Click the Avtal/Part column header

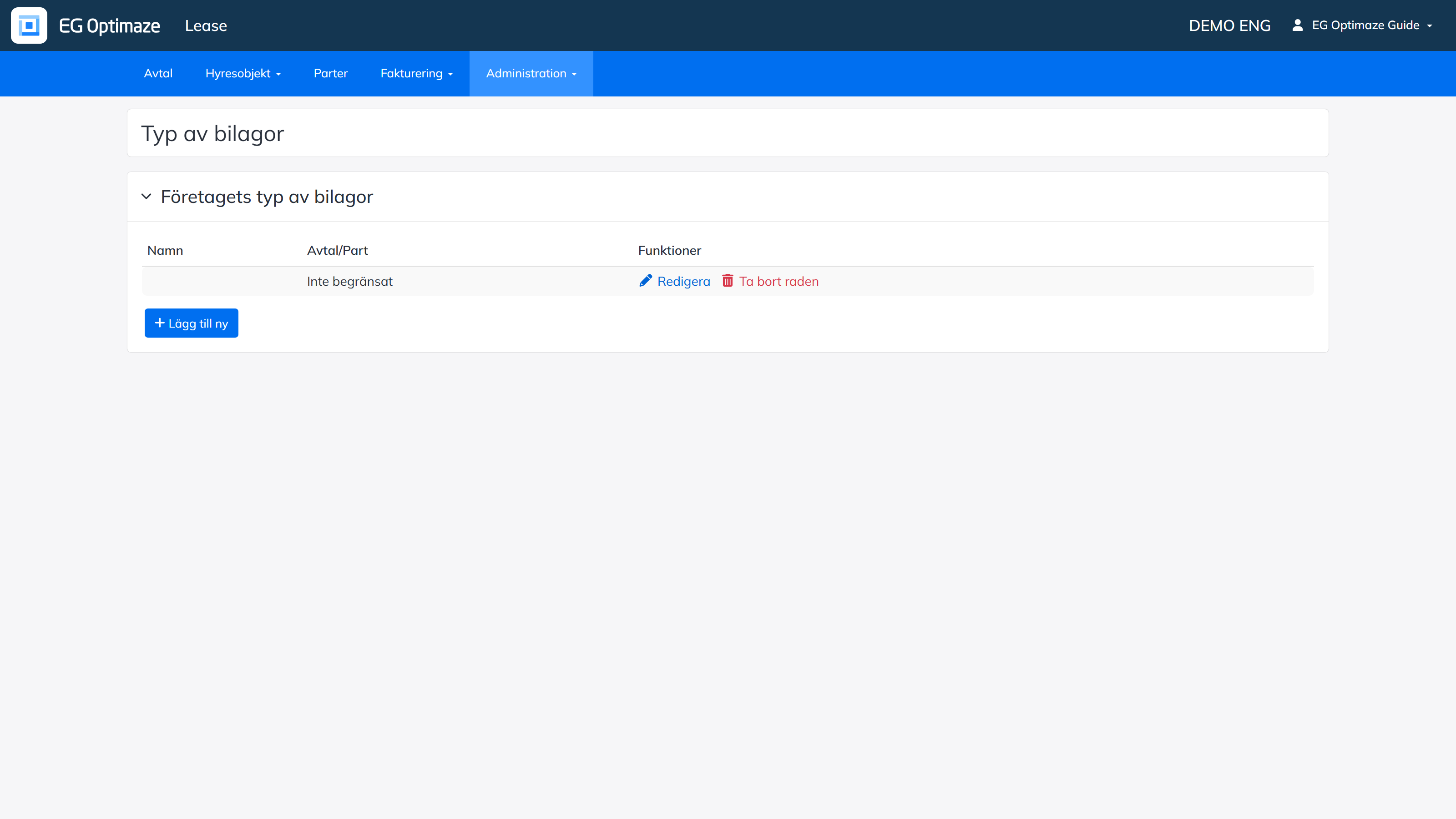pos(338,250)
